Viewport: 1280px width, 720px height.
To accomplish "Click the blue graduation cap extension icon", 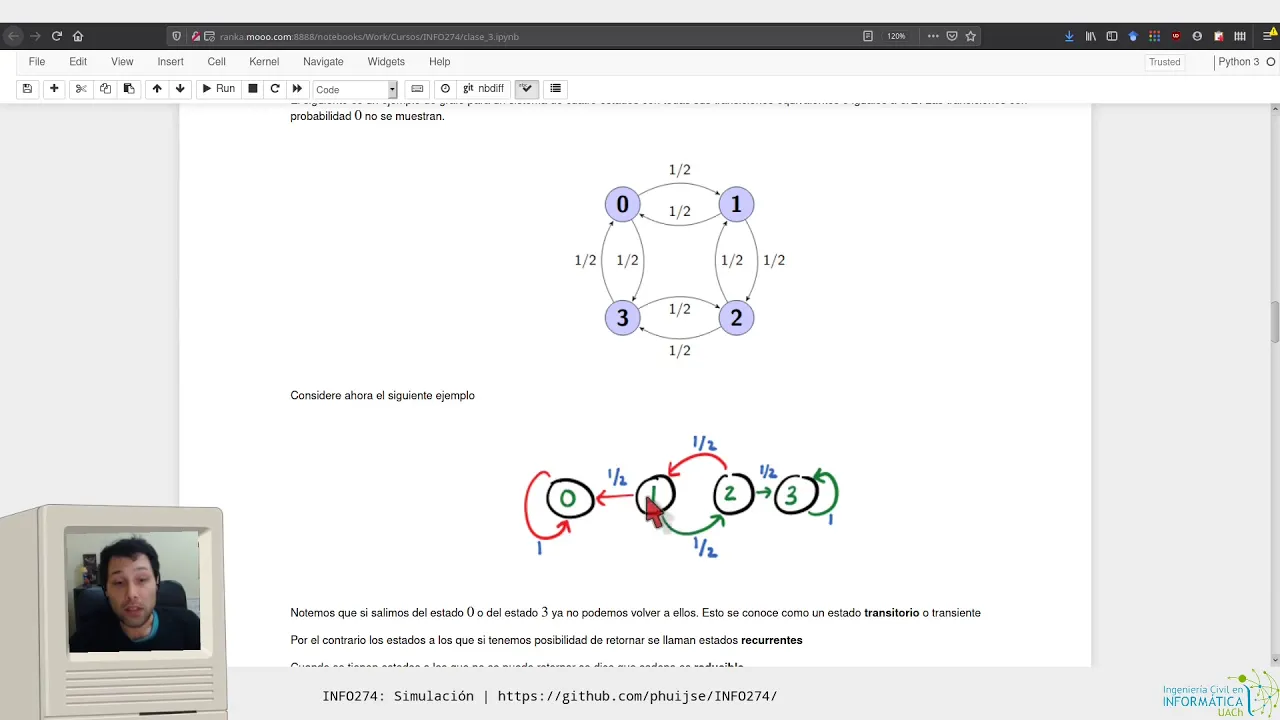I will (1133, 36).
